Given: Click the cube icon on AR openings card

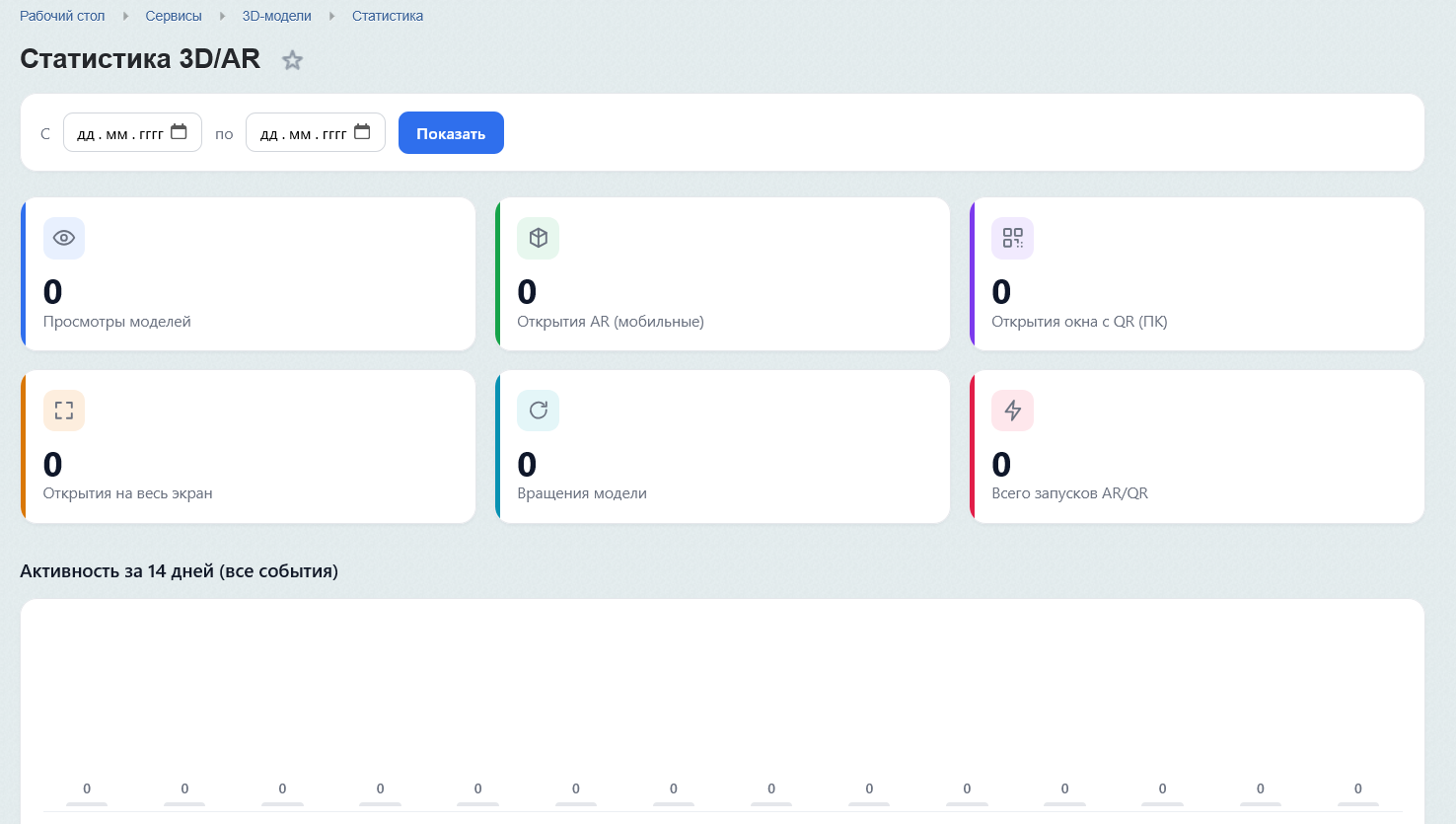Looking at the screenshot, I should pos(538,238).
